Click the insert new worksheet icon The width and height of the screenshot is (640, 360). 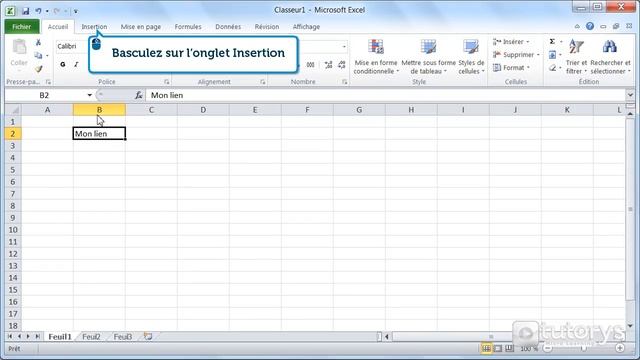(148, 337)
